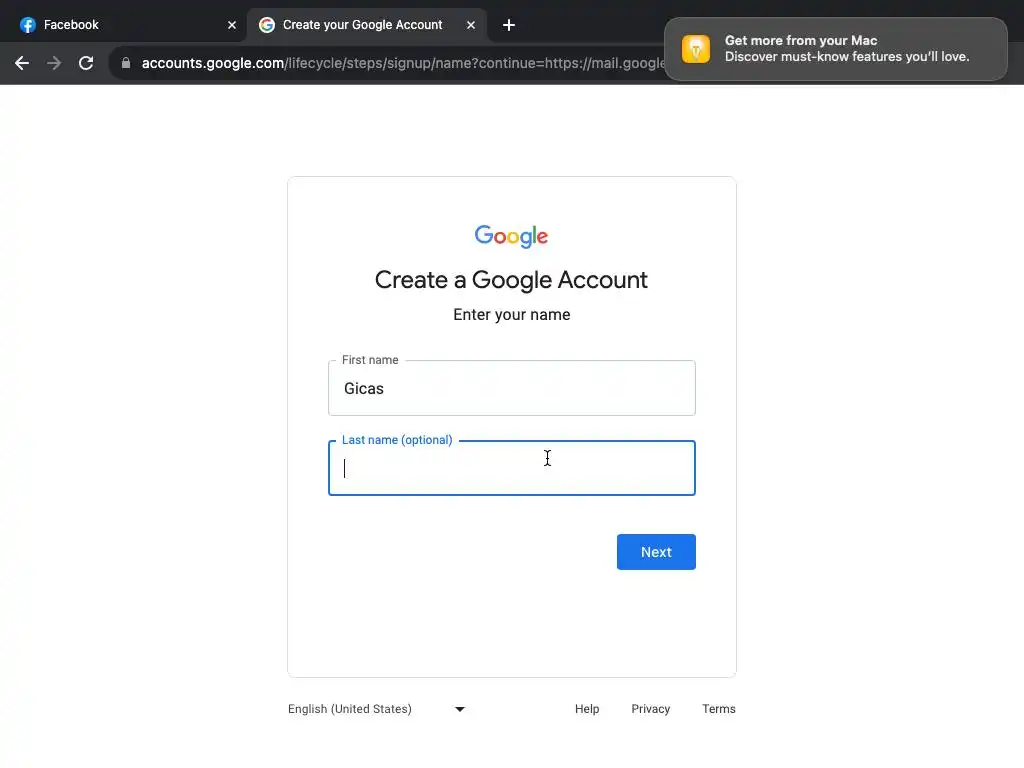
Task: Click the lock icon in address bar
Action: (126, 63)
